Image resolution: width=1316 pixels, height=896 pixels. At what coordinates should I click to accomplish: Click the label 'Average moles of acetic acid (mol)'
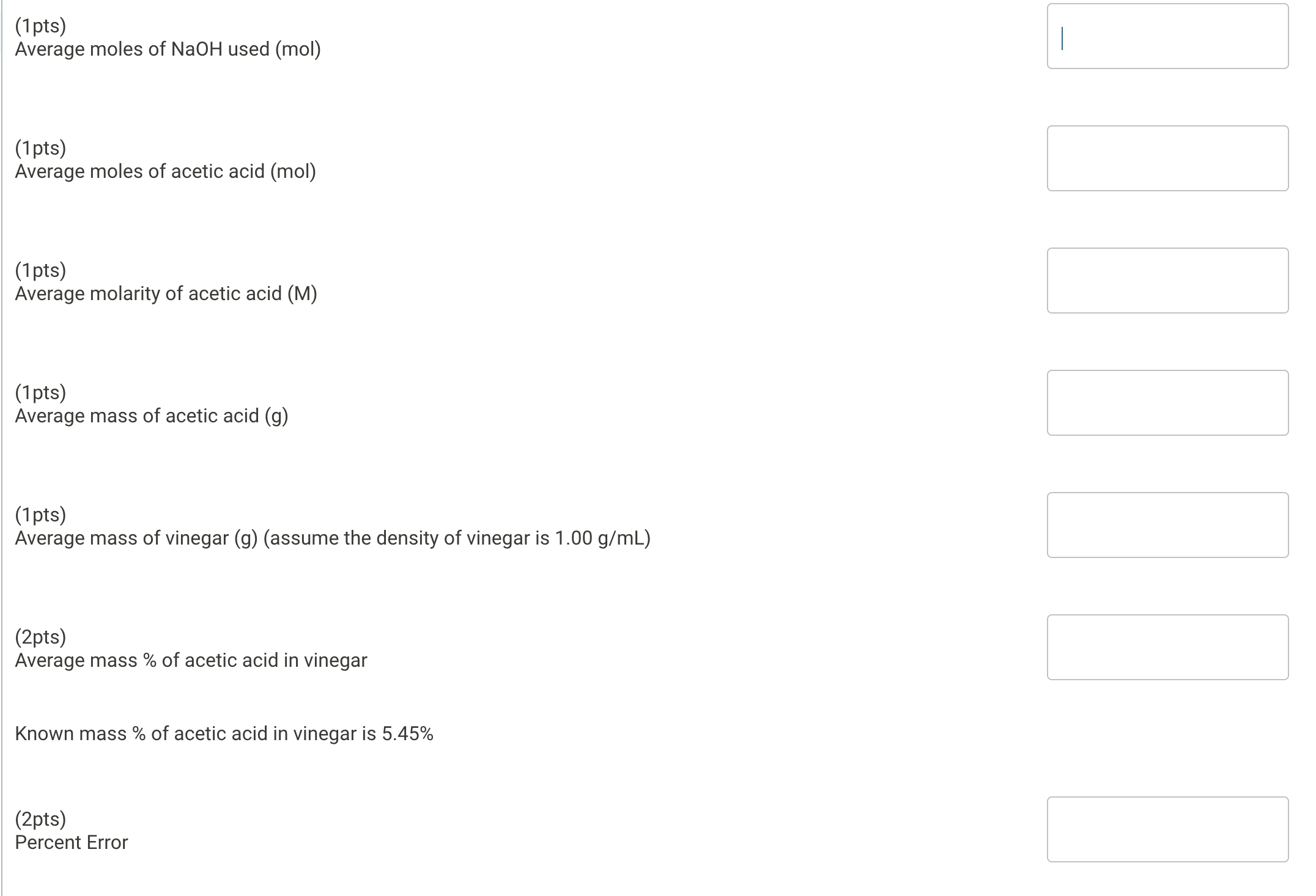tap(165, 171)
